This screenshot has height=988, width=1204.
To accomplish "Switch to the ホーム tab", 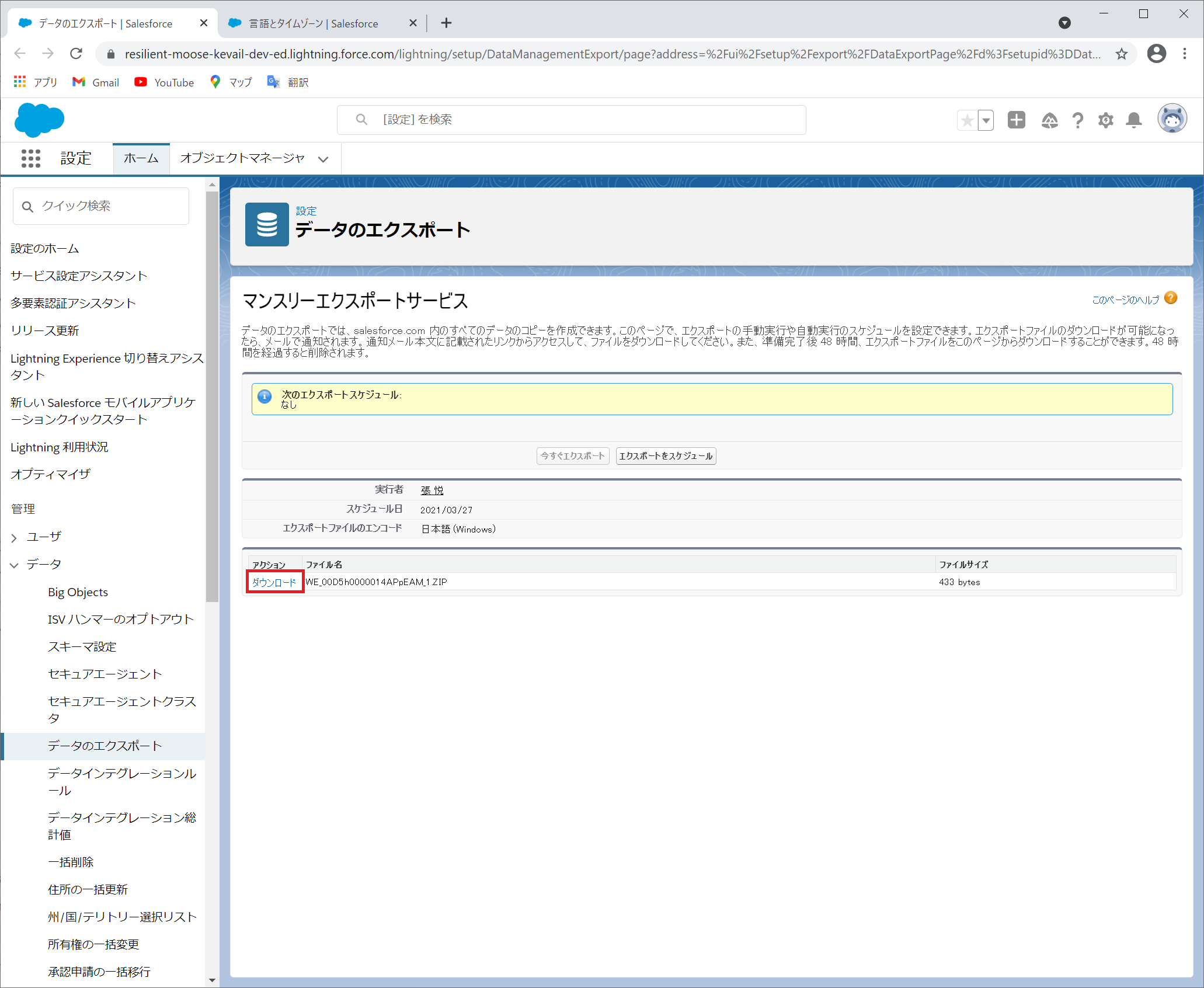I will pyautogui.click(x=141, y=158).
